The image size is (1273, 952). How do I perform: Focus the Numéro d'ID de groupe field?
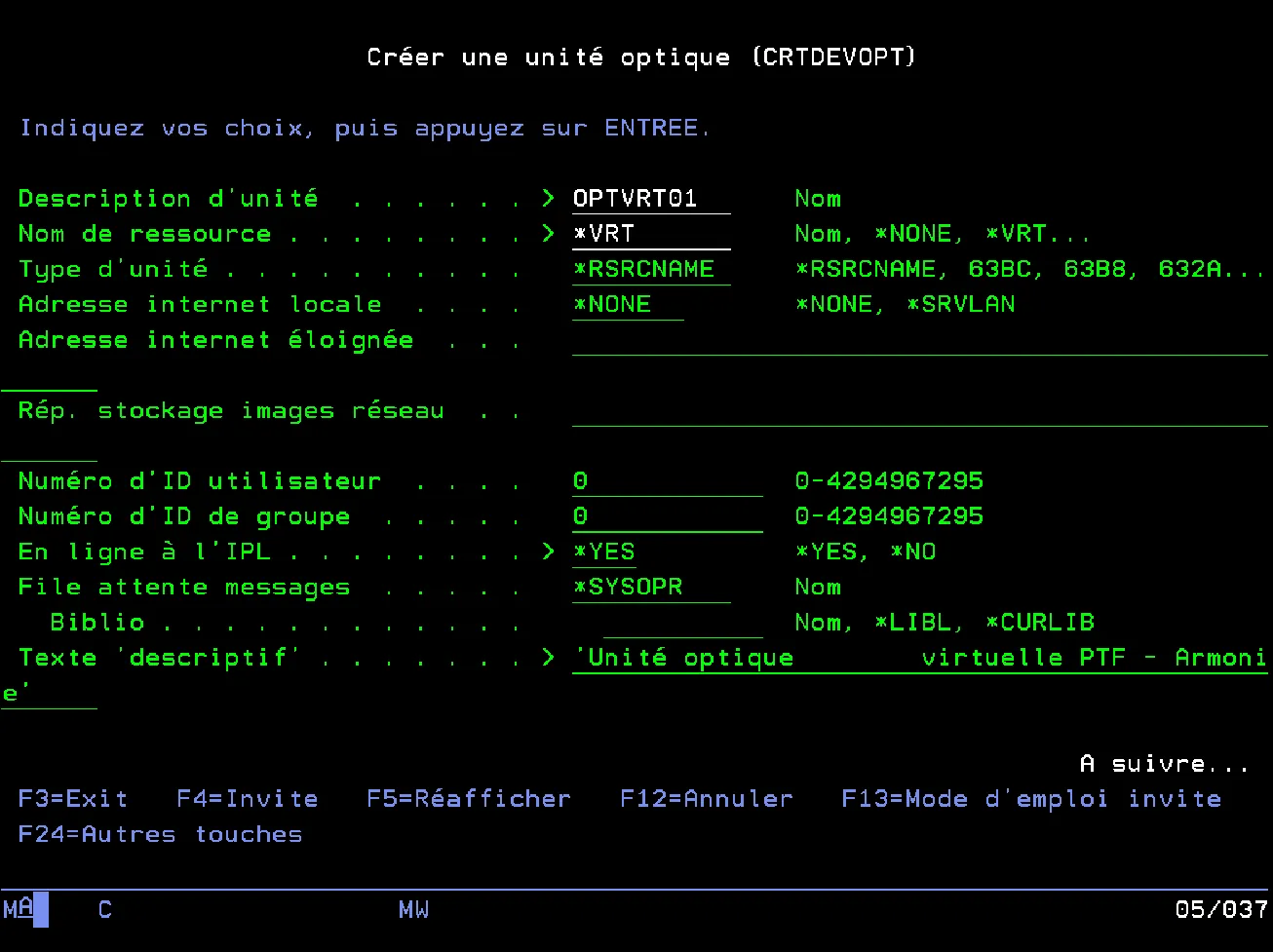(667, 516)
